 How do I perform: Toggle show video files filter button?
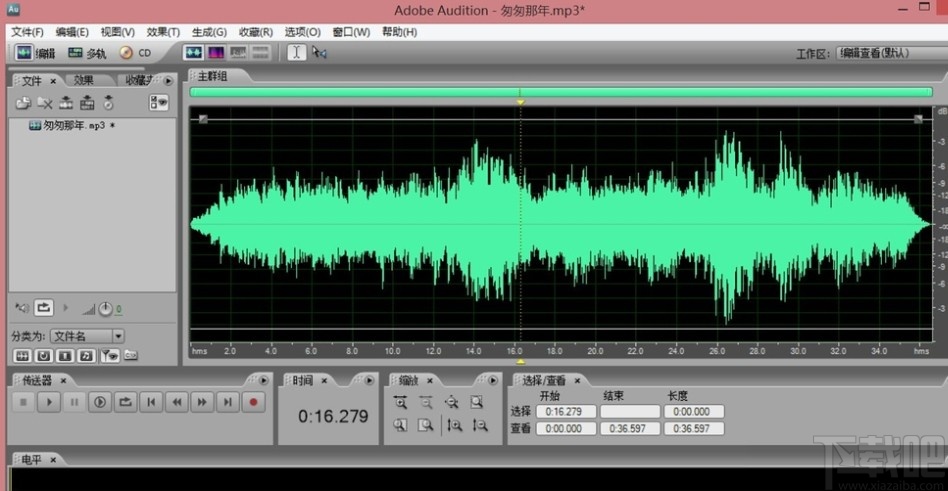[x=65, y=356]
